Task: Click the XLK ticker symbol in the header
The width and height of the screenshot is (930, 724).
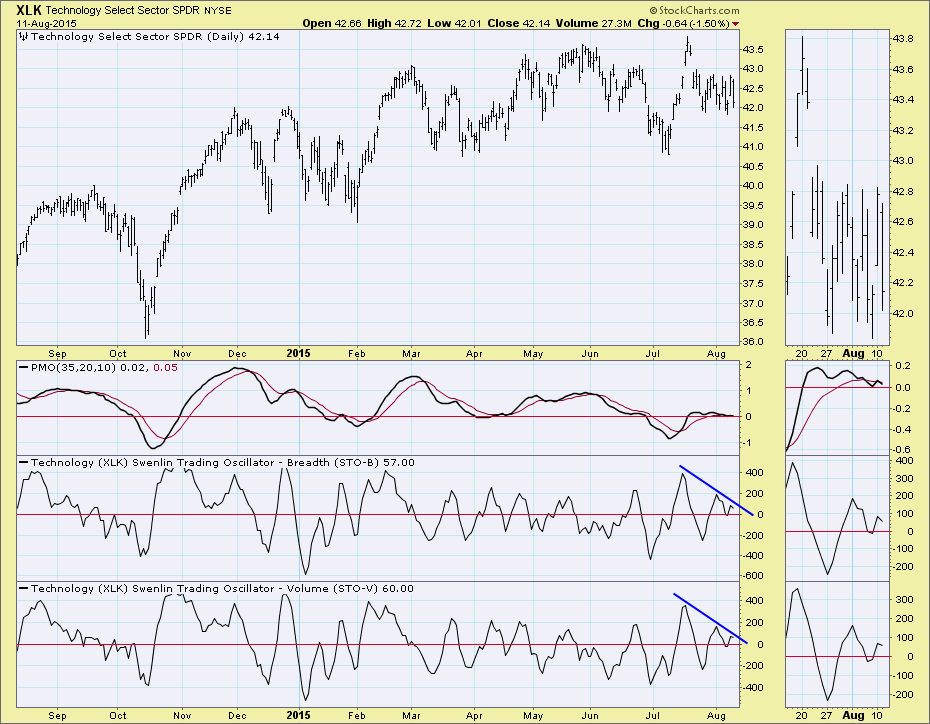Action: [28, 10]
